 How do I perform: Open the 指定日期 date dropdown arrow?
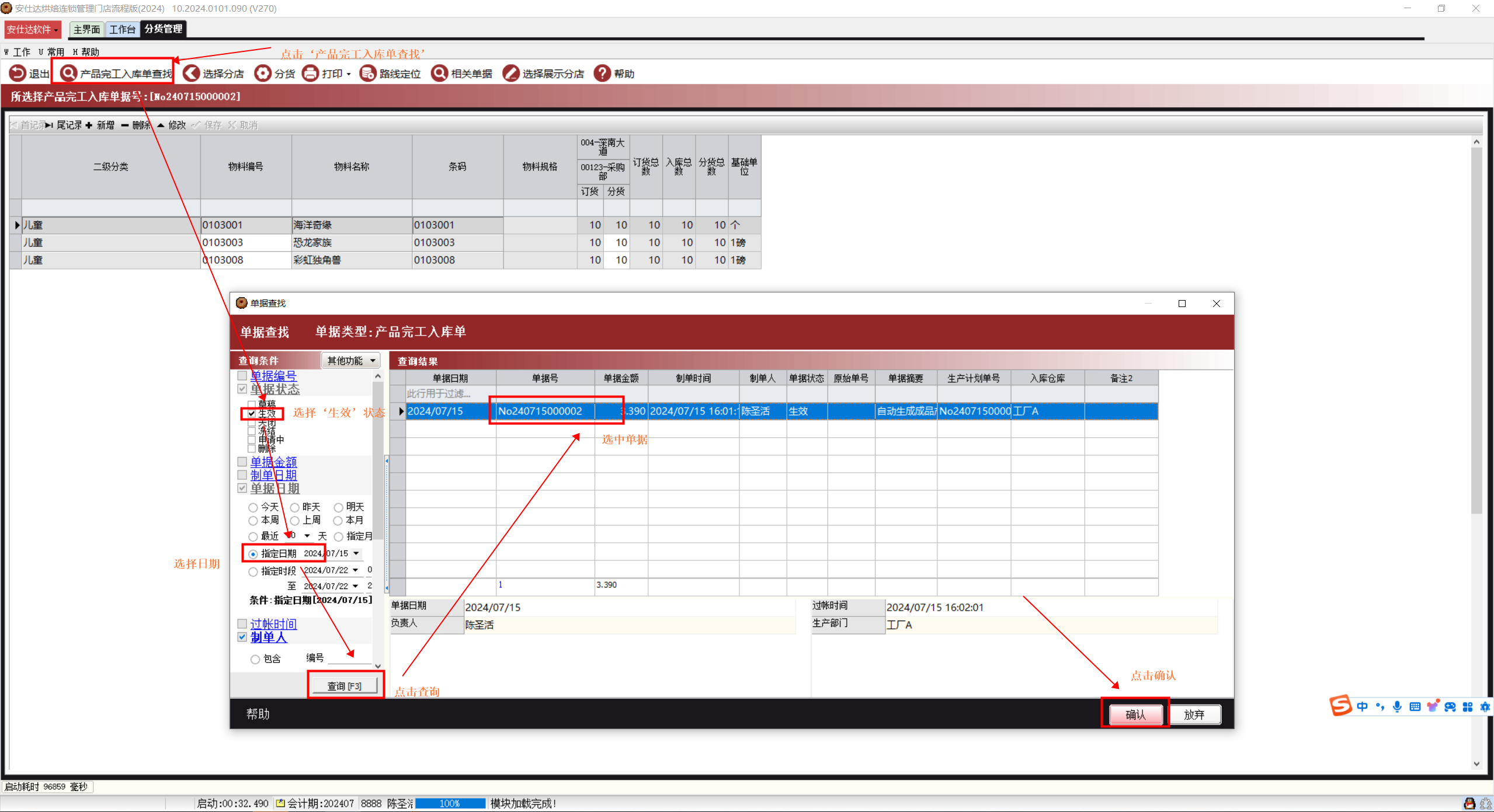356,553
